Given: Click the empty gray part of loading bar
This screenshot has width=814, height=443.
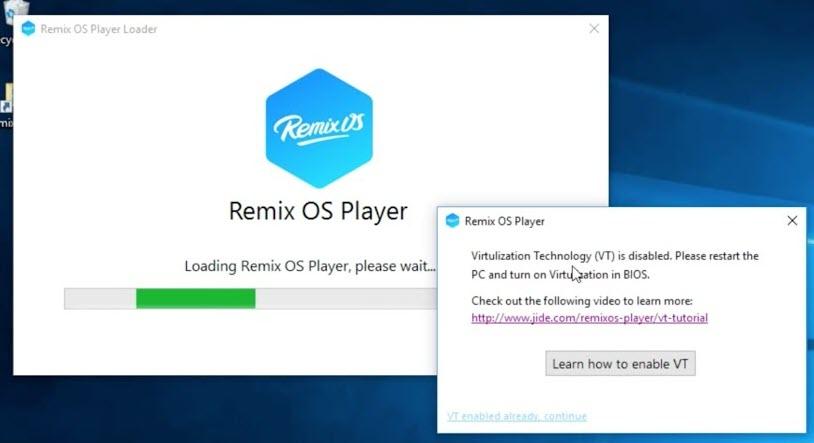Looking at the screenshot, I should [340, 298].
